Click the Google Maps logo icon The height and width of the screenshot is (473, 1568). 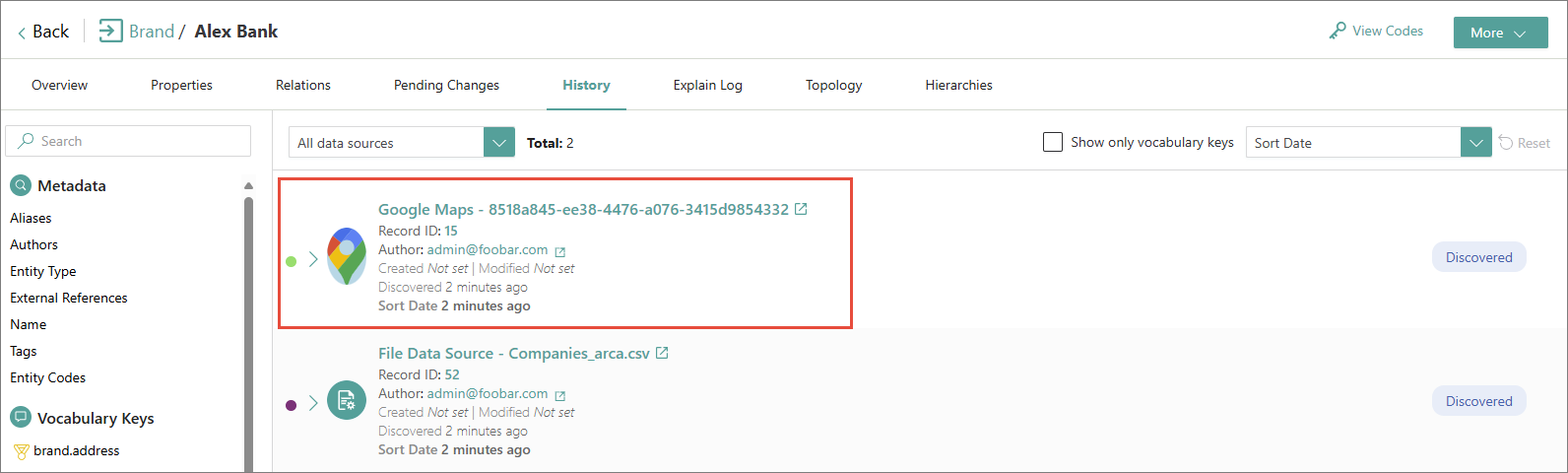click(347, 256)
